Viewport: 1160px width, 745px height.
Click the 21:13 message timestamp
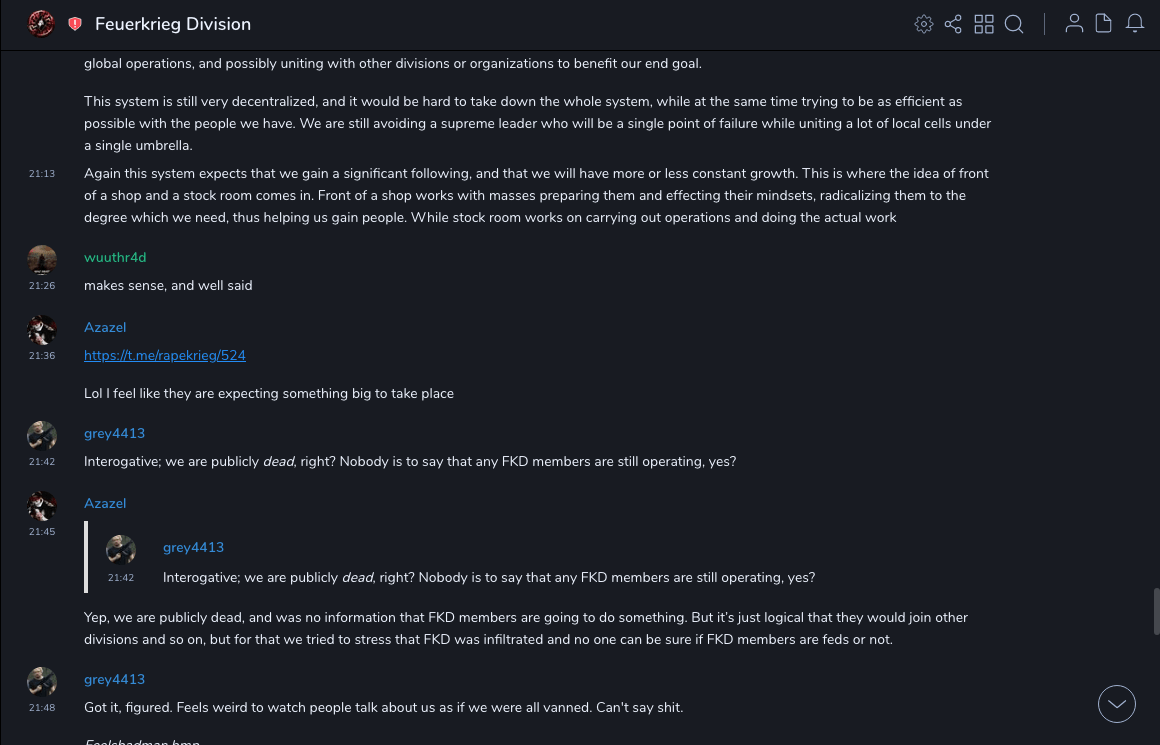[42, 174]
